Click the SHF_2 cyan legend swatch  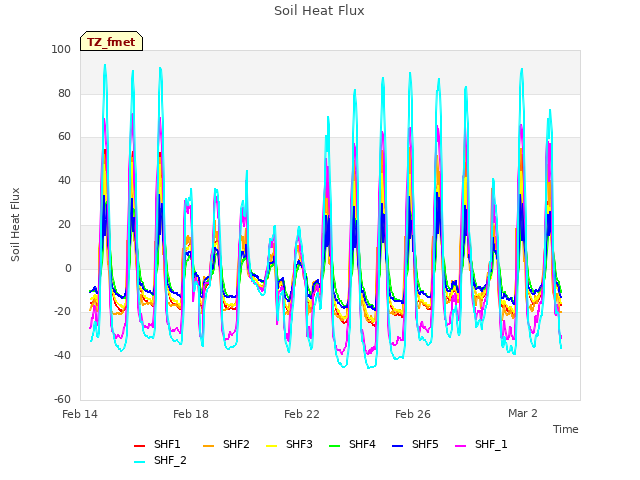point(140,462)
